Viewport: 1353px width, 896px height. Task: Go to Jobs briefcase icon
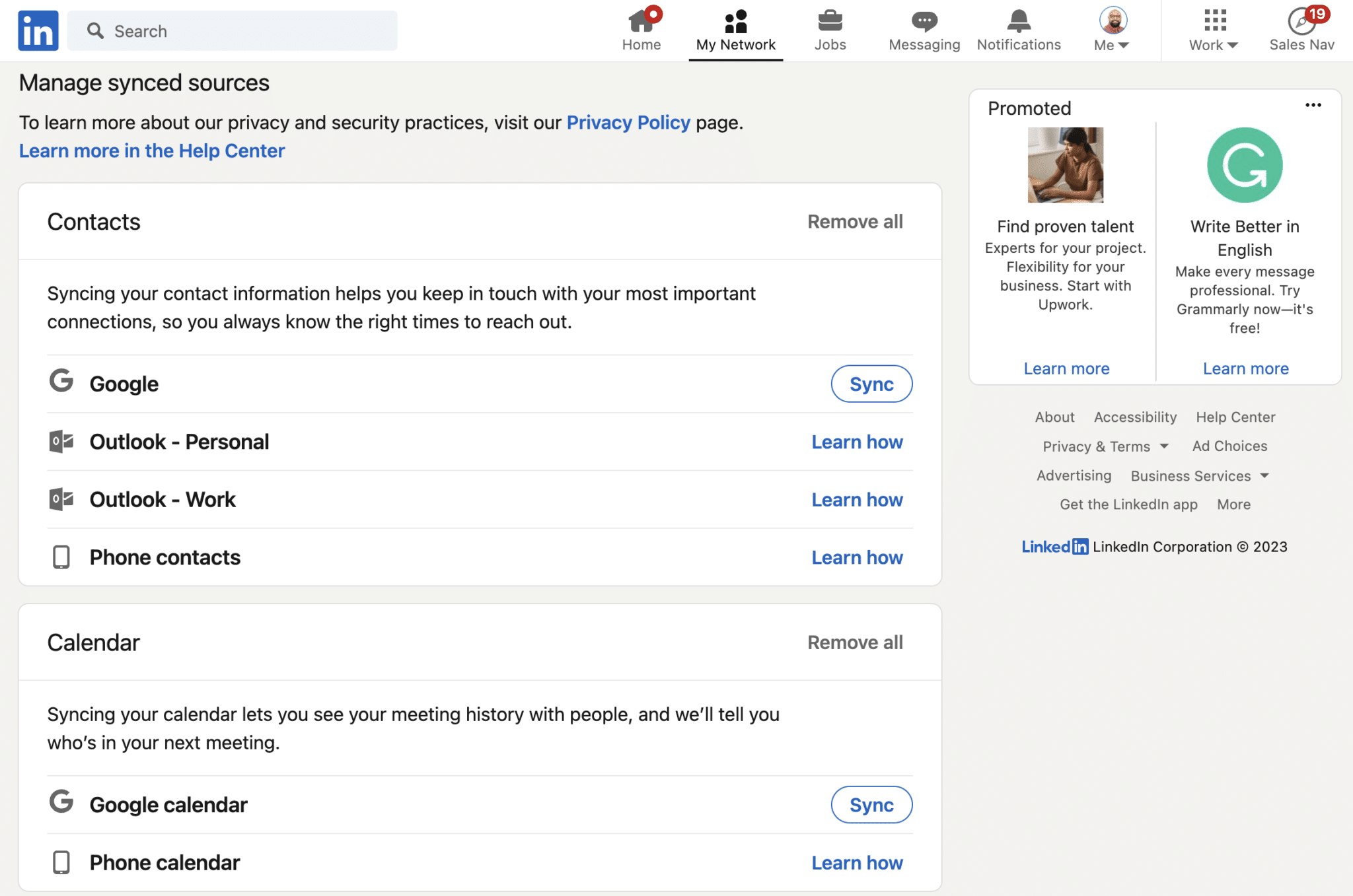pyautogui.click(x=830, y=20)
